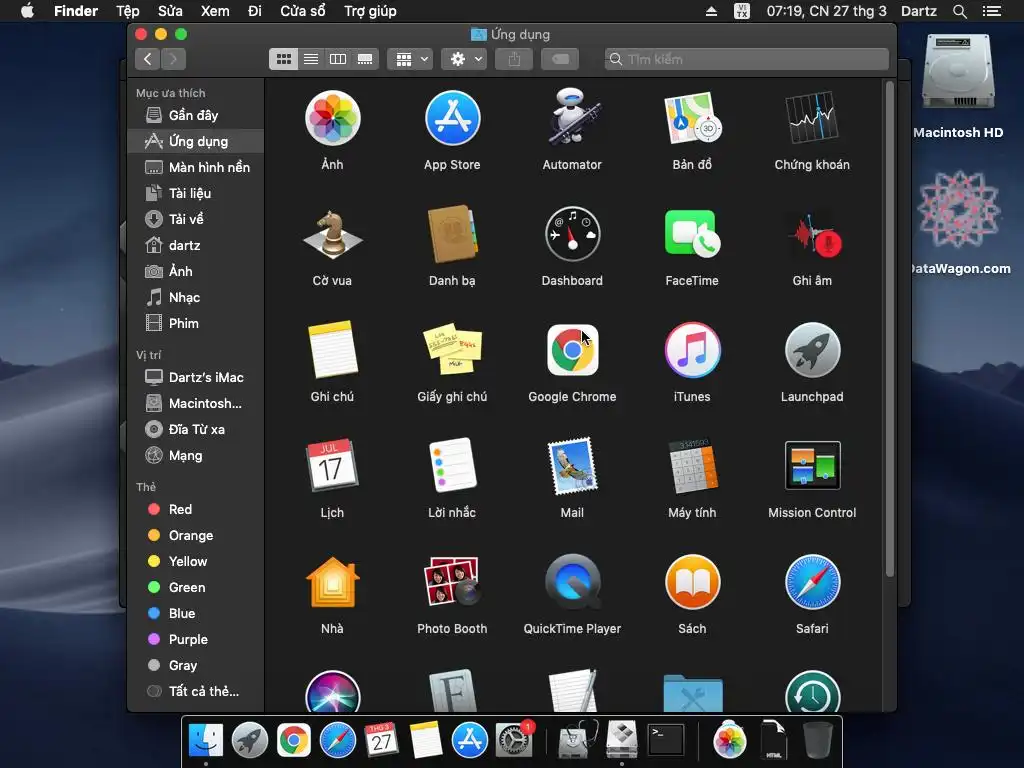Select the Máy tính calculator app
The image size is (1024, 768).
click(x=692, y=466)
